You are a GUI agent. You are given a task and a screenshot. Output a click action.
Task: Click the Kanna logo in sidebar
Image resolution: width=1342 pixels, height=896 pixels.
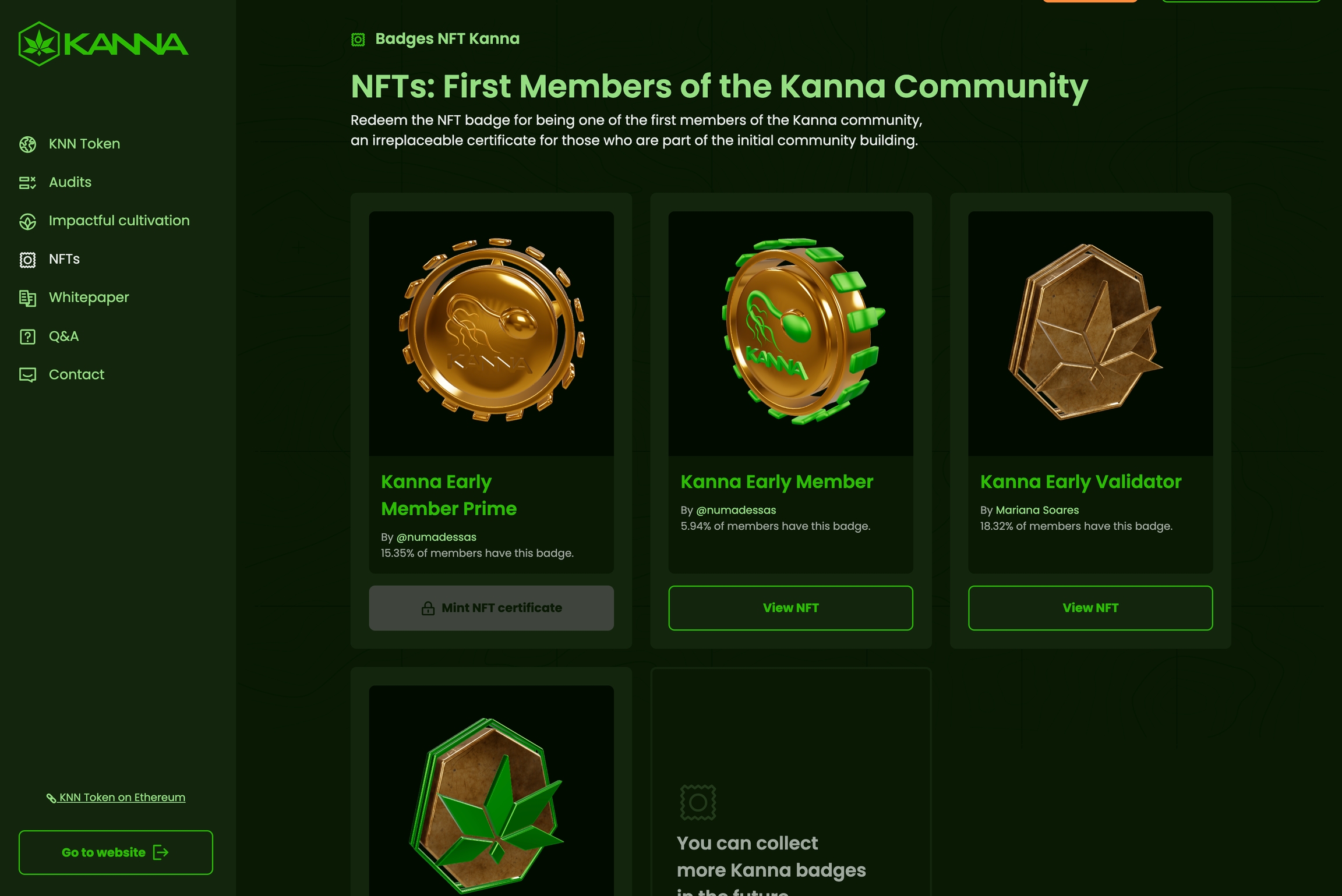click(103, 44)
